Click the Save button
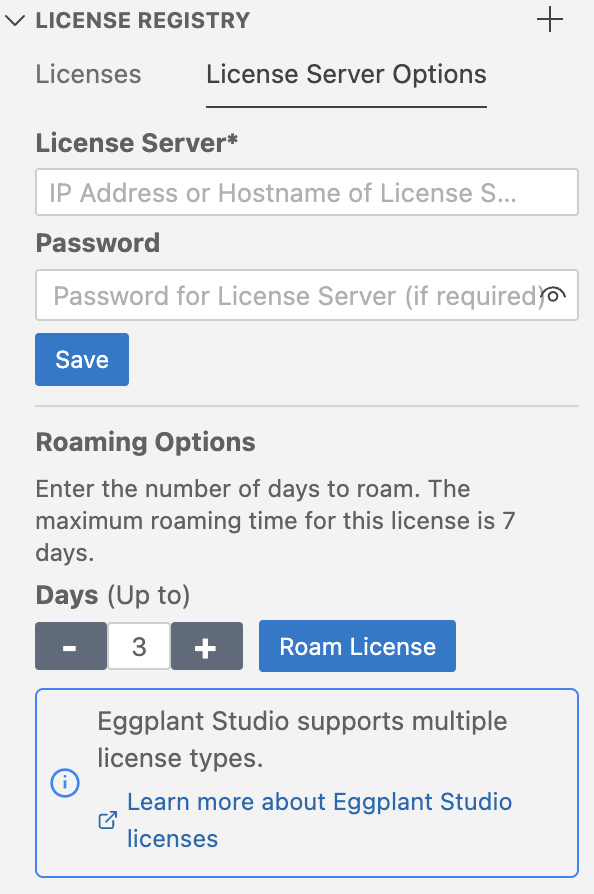Viewport: 594px width, 894px height. click(x=81, y=360)
